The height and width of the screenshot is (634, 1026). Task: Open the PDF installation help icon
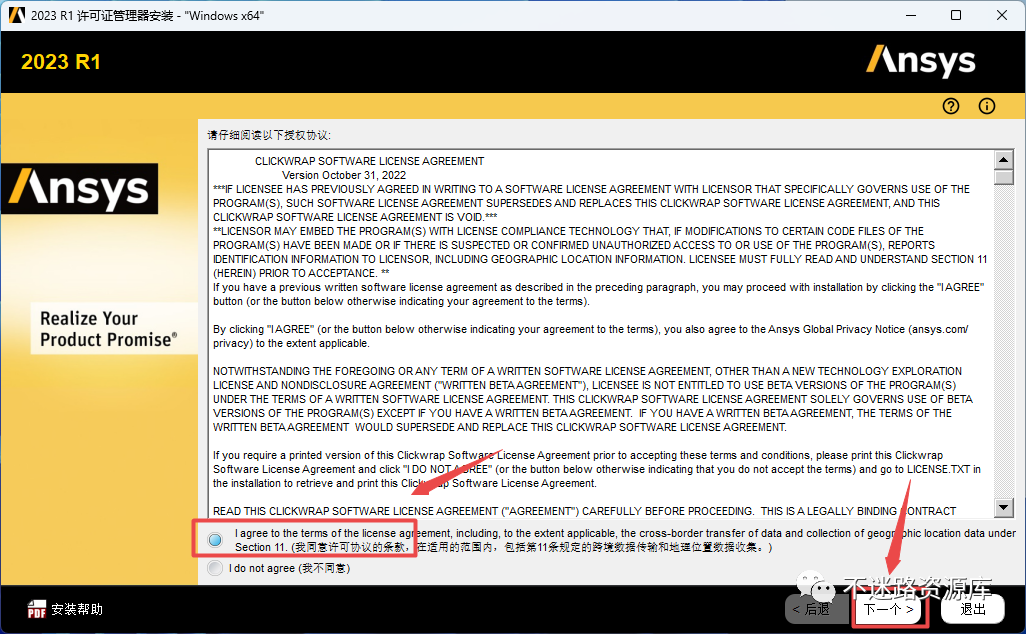pyautogui.click(x=37, y=609)
